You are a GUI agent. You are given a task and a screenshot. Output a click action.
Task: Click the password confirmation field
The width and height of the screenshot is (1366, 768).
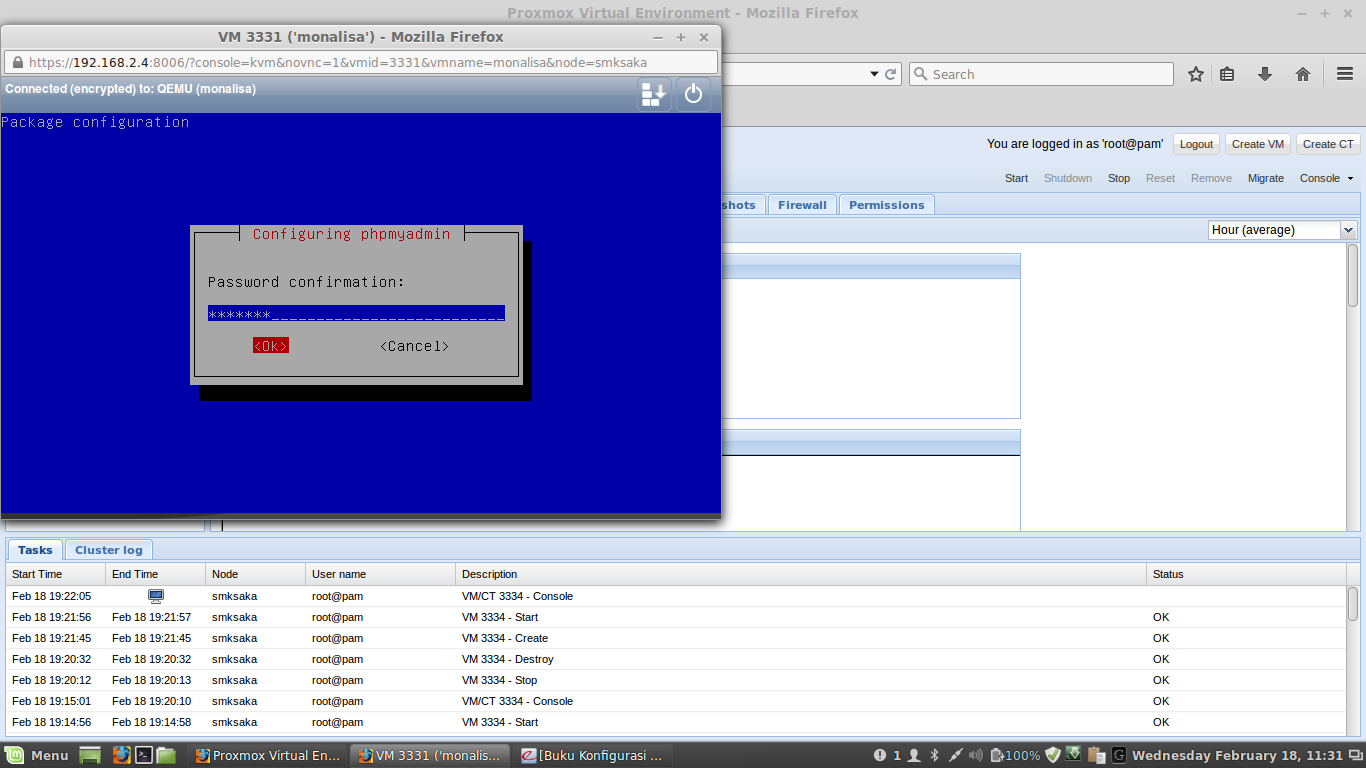(x=356, y=314)
